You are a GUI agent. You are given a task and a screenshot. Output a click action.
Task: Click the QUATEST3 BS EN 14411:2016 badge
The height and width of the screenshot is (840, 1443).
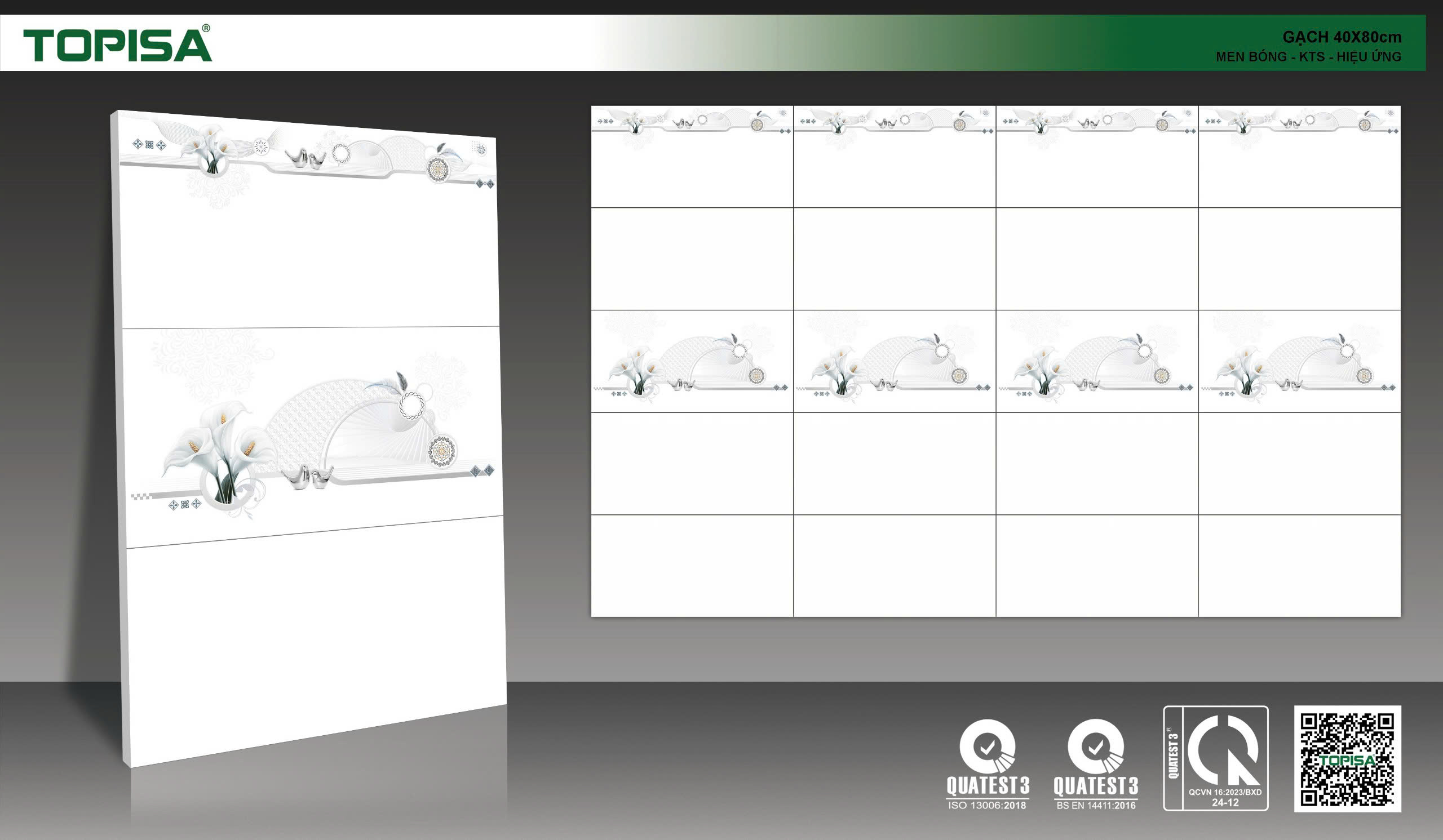[1095, 765]
